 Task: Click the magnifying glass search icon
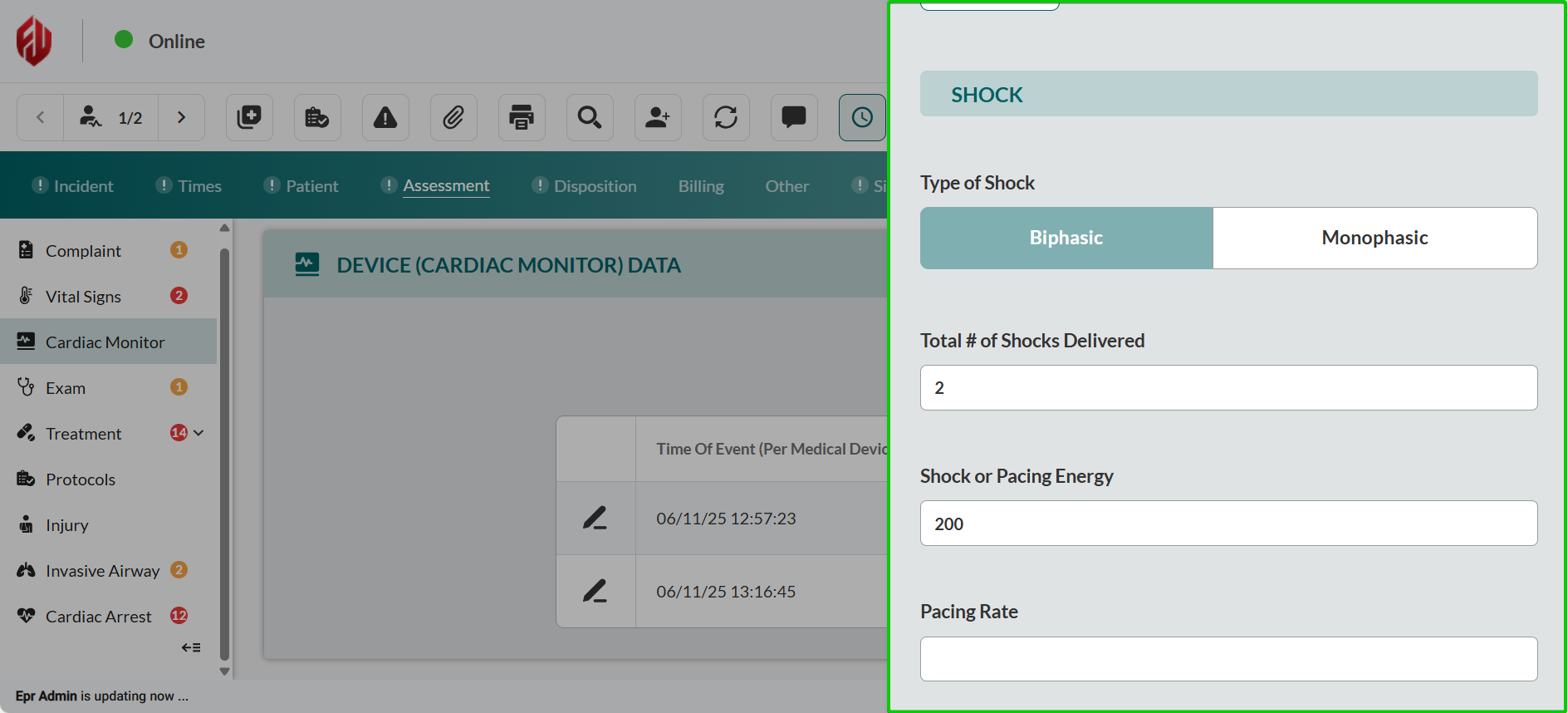(590, 117)
